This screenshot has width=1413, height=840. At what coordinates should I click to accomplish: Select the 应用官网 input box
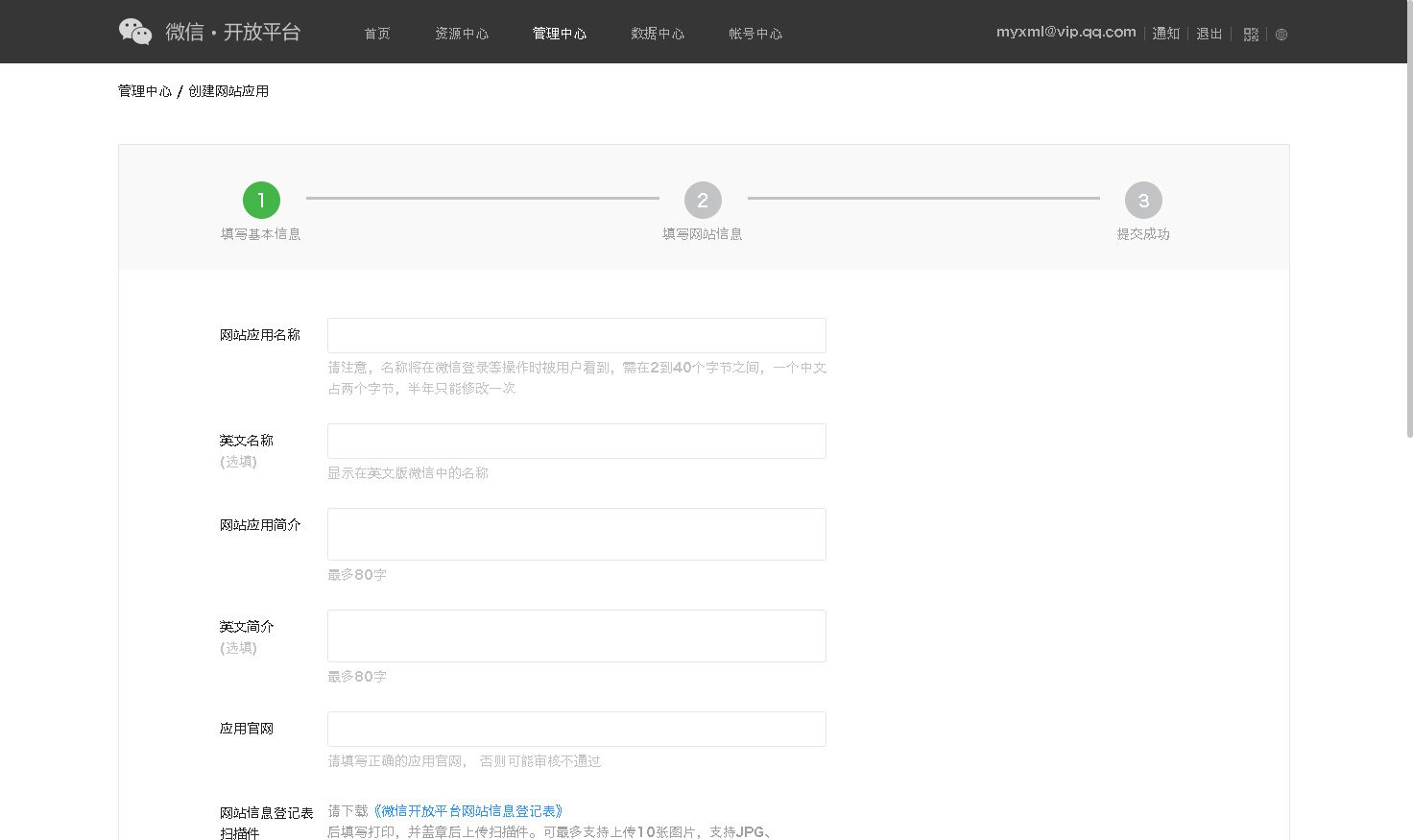click(576, 730)
